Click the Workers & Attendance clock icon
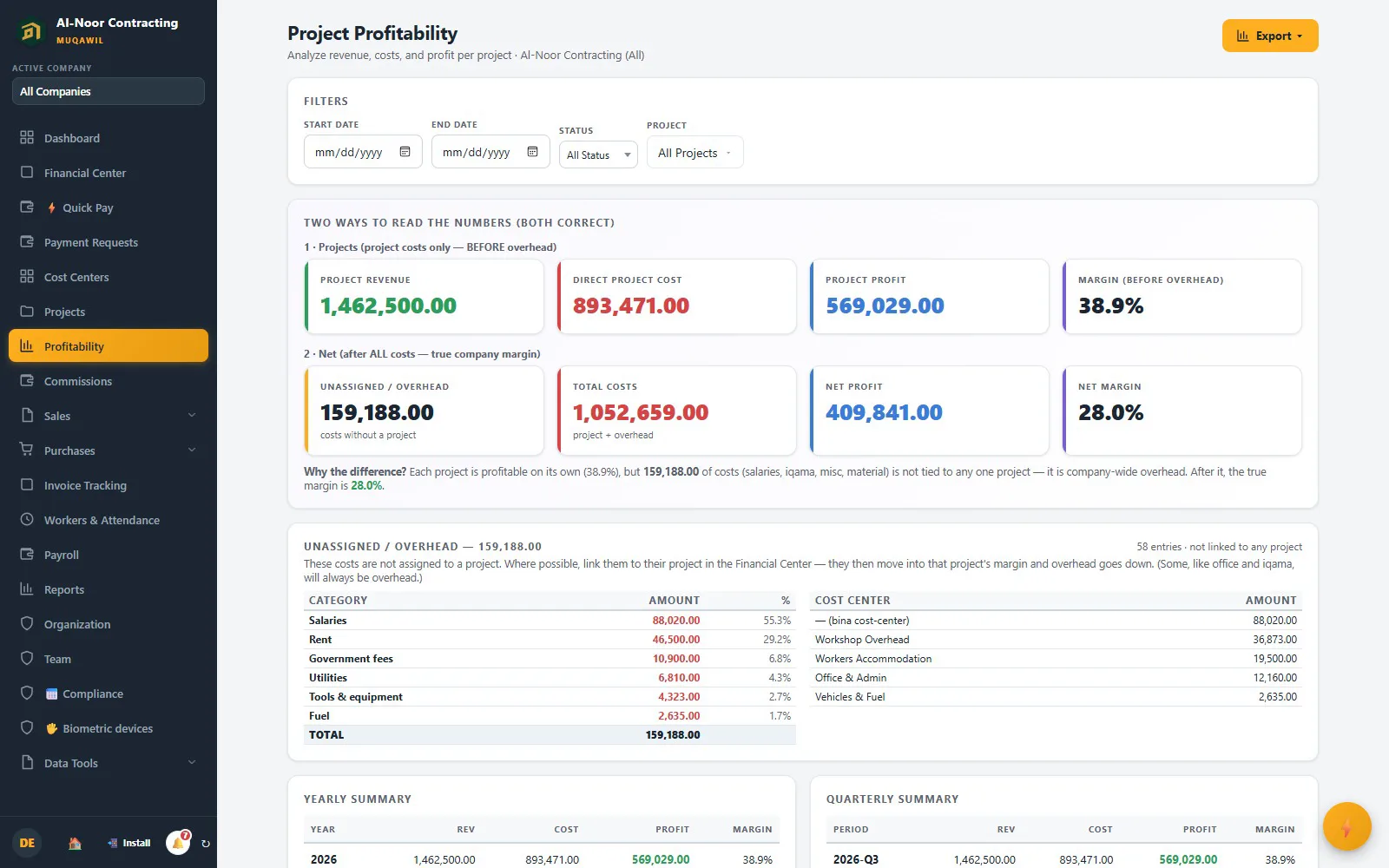 click(27, 519)
